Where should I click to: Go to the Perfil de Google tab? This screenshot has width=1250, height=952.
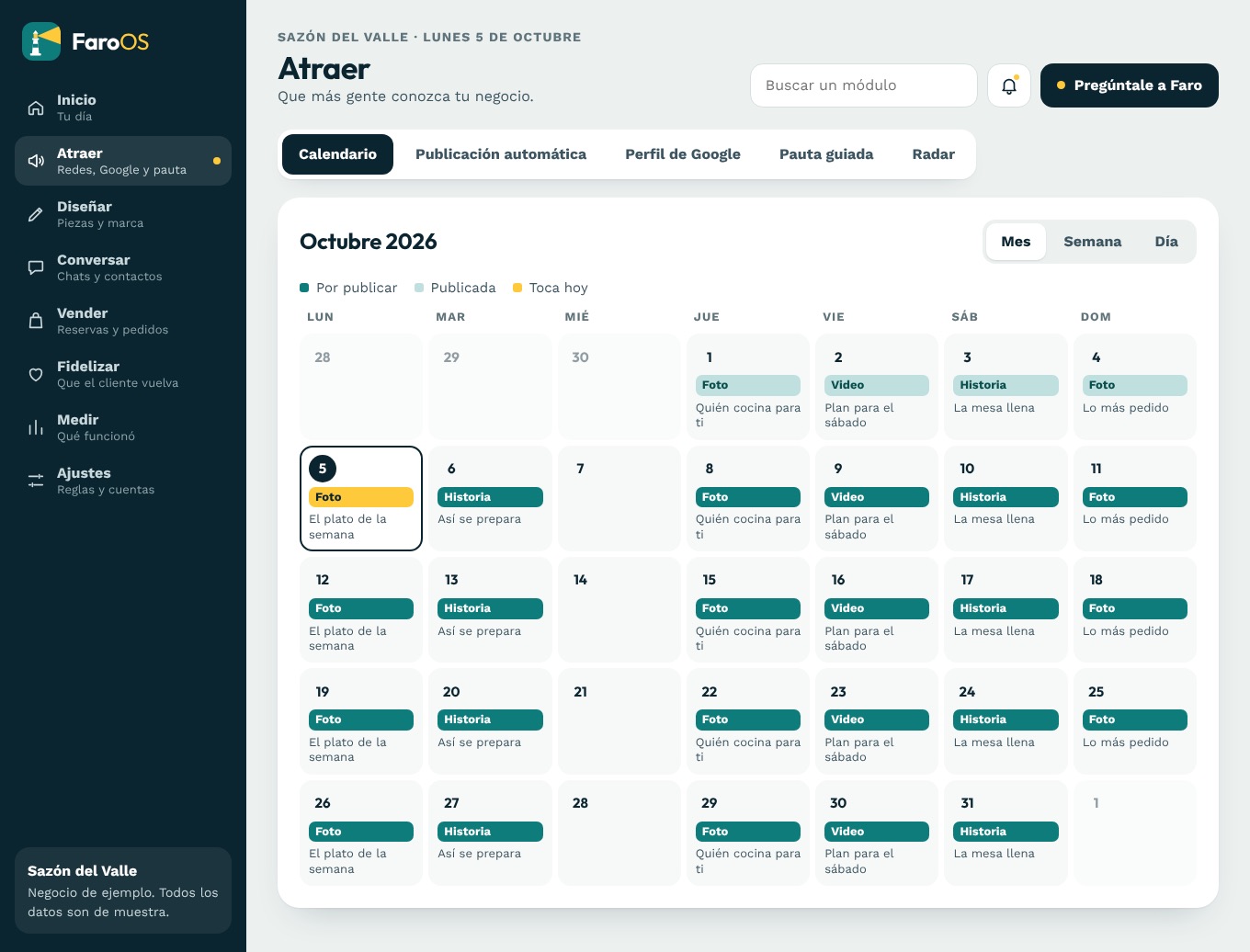pyautogui.click(x=683, y=154)
